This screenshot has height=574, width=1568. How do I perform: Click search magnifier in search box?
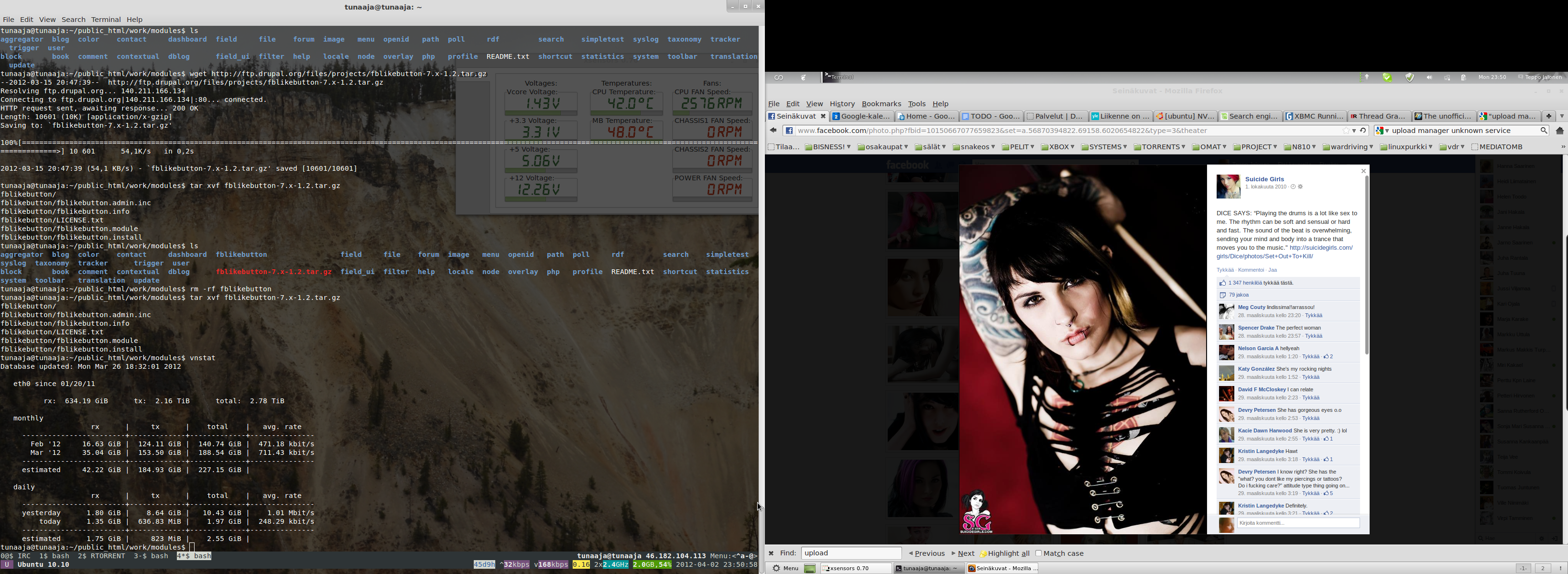tap(1544, 131)
